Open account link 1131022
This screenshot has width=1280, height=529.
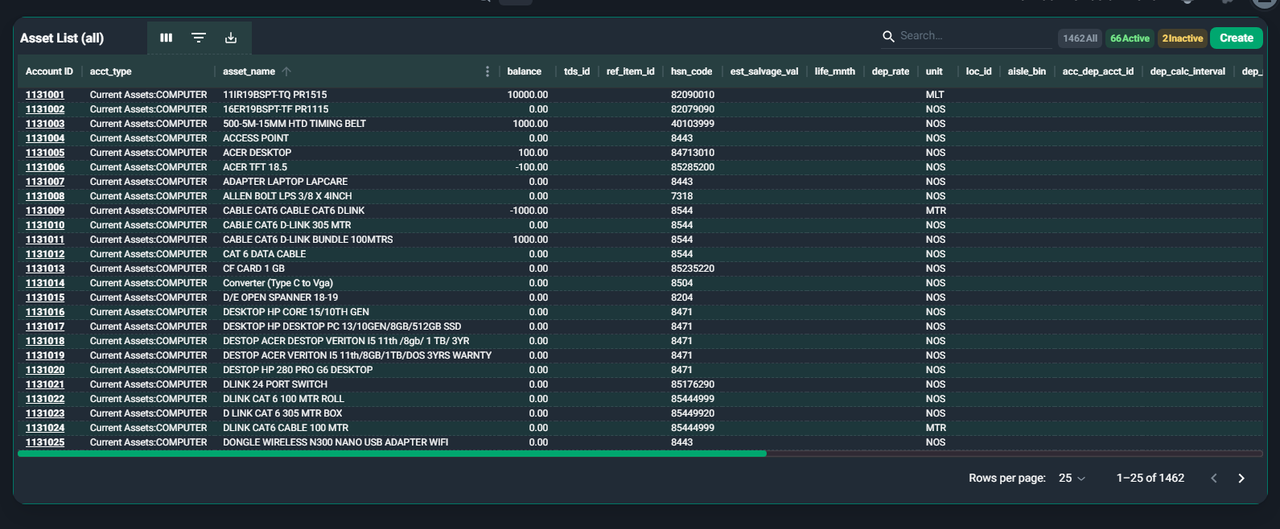point(45,399)
